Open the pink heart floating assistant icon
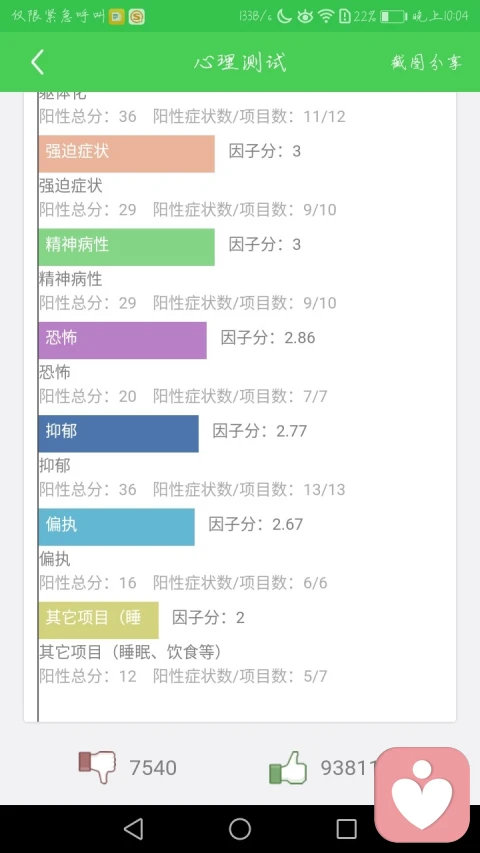 pos(422,794)
